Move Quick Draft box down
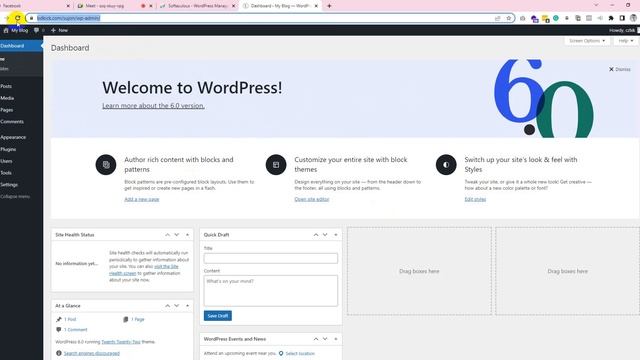This screenshot has height=360, width=640. point(325,235)
